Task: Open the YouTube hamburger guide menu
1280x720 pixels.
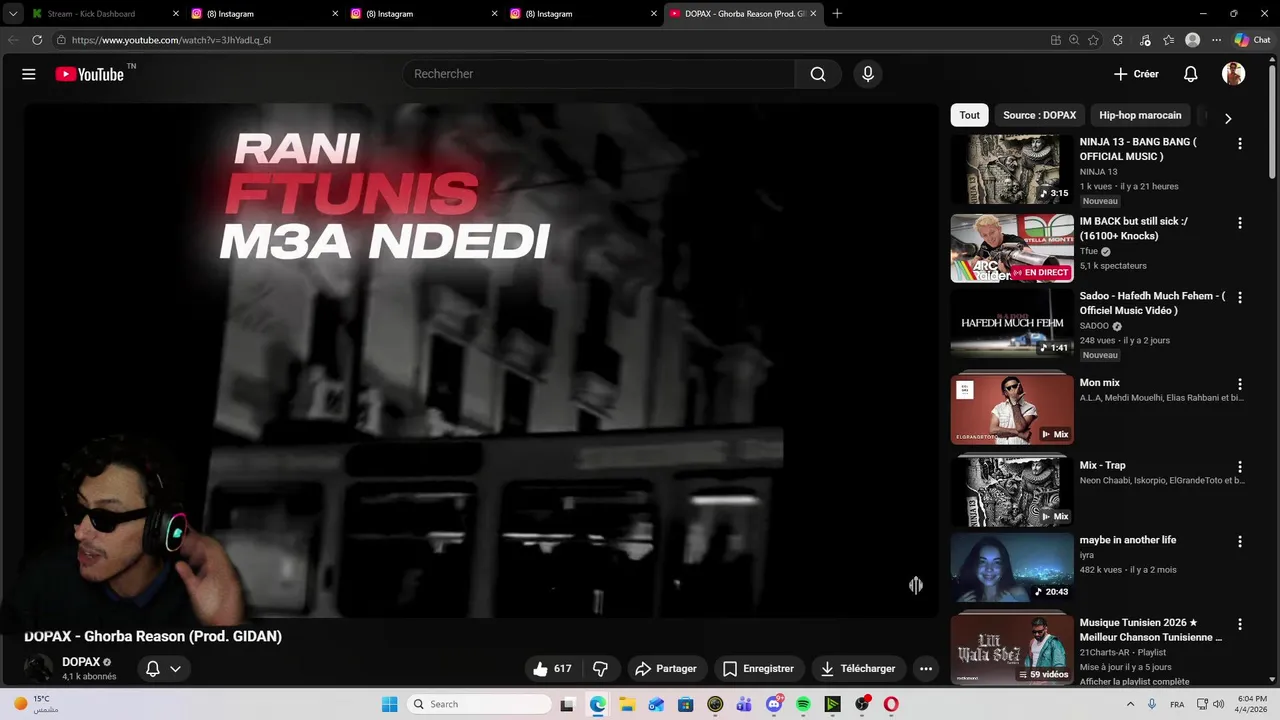Action: [29, 74]
